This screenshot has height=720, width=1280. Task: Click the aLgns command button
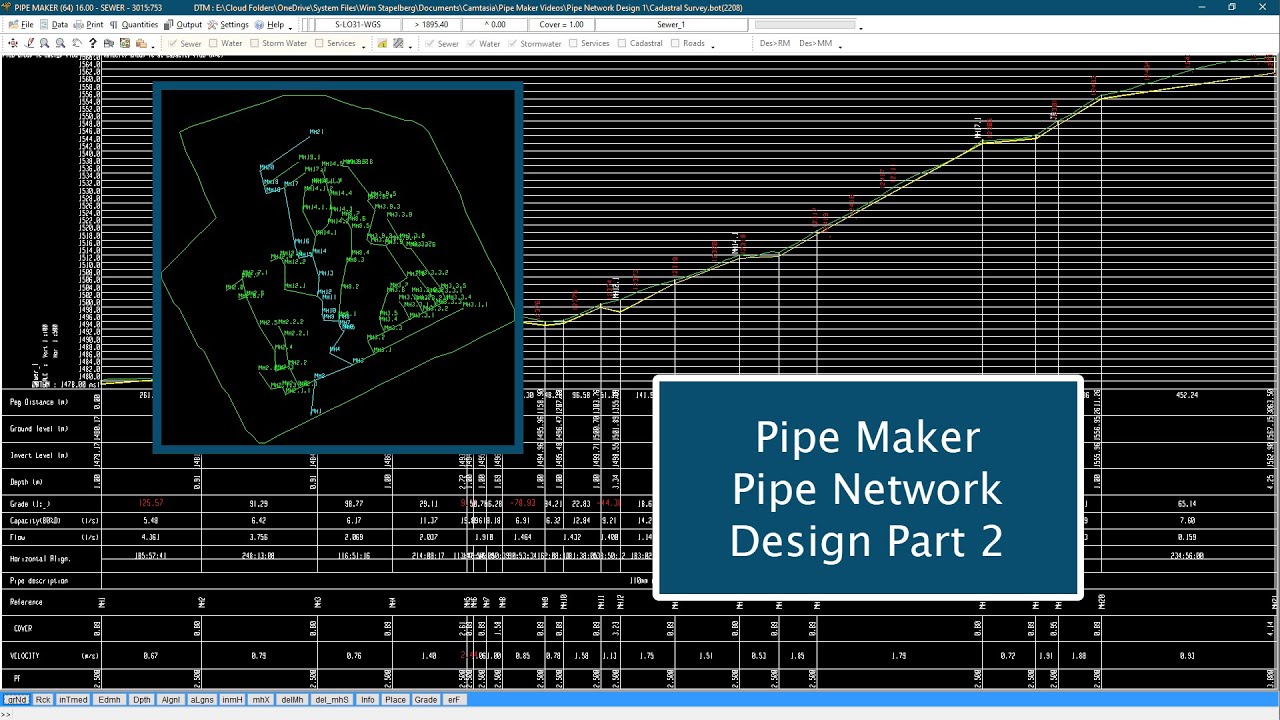202,700
